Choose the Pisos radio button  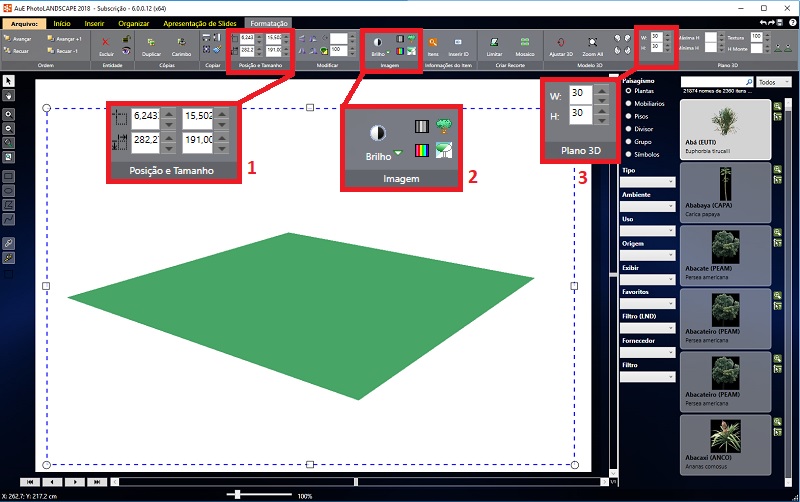click(628, 116)
